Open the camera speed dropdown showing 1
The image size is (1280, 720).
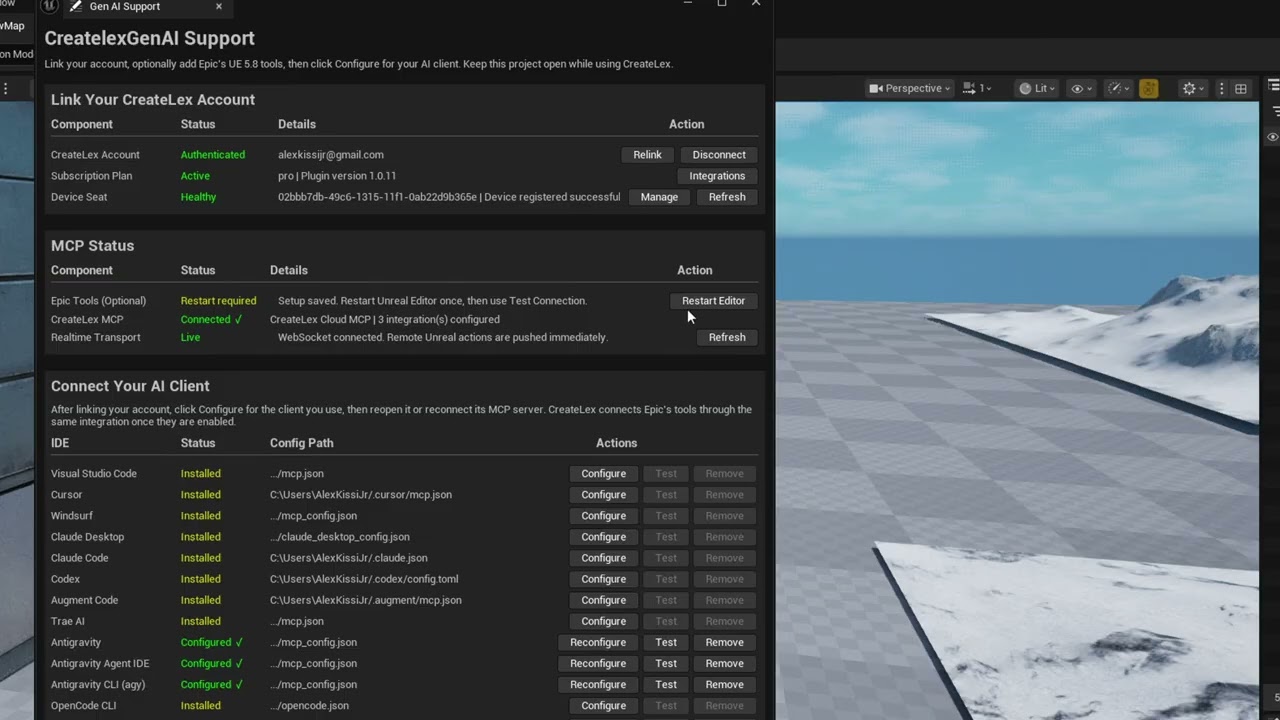coord(977,88)
